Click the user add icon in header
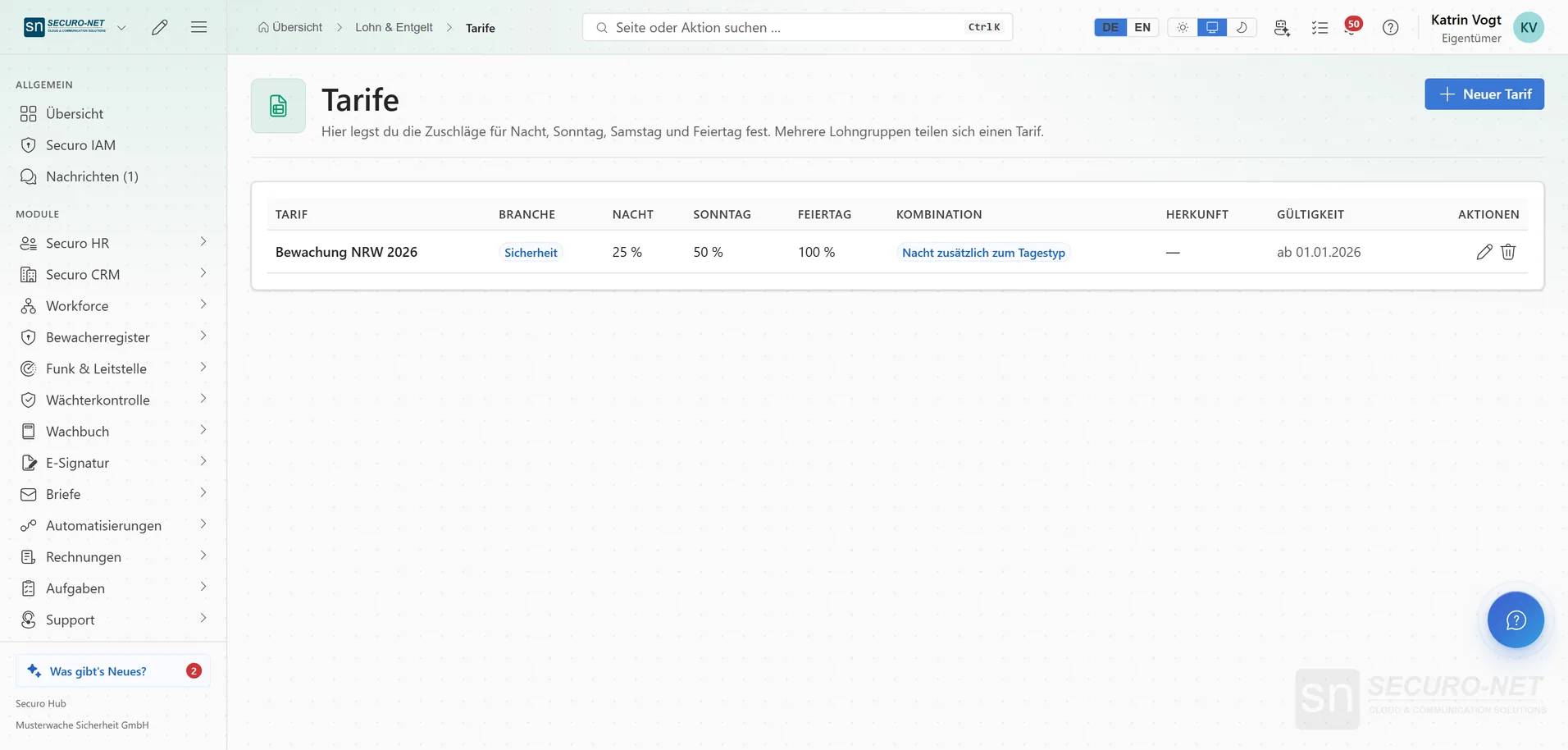Image resolution: width=1568 pixels, height=750 pixels. click(x=1282, y=27)
